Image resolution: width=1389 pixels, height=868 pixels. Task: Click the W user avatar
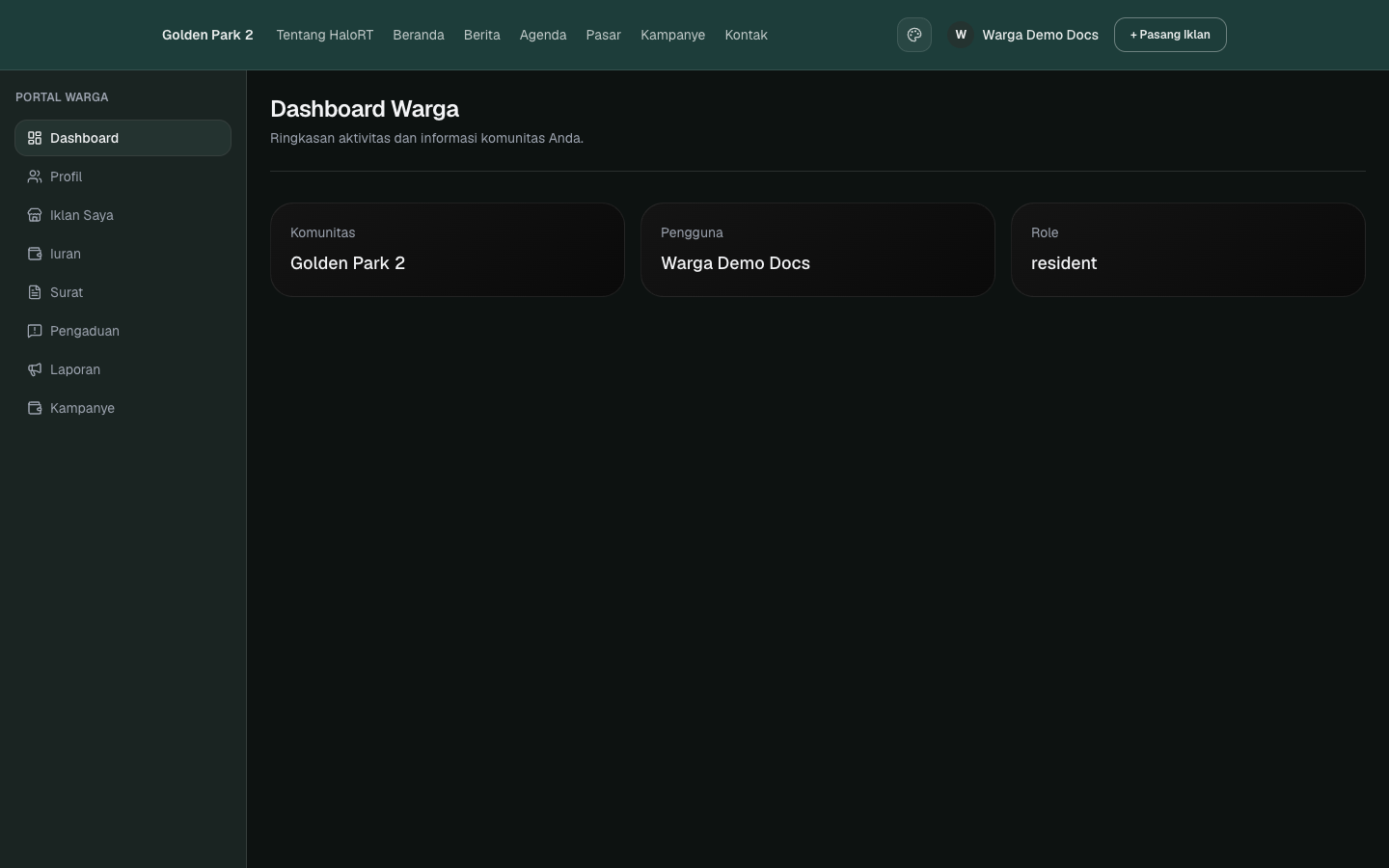961,35
